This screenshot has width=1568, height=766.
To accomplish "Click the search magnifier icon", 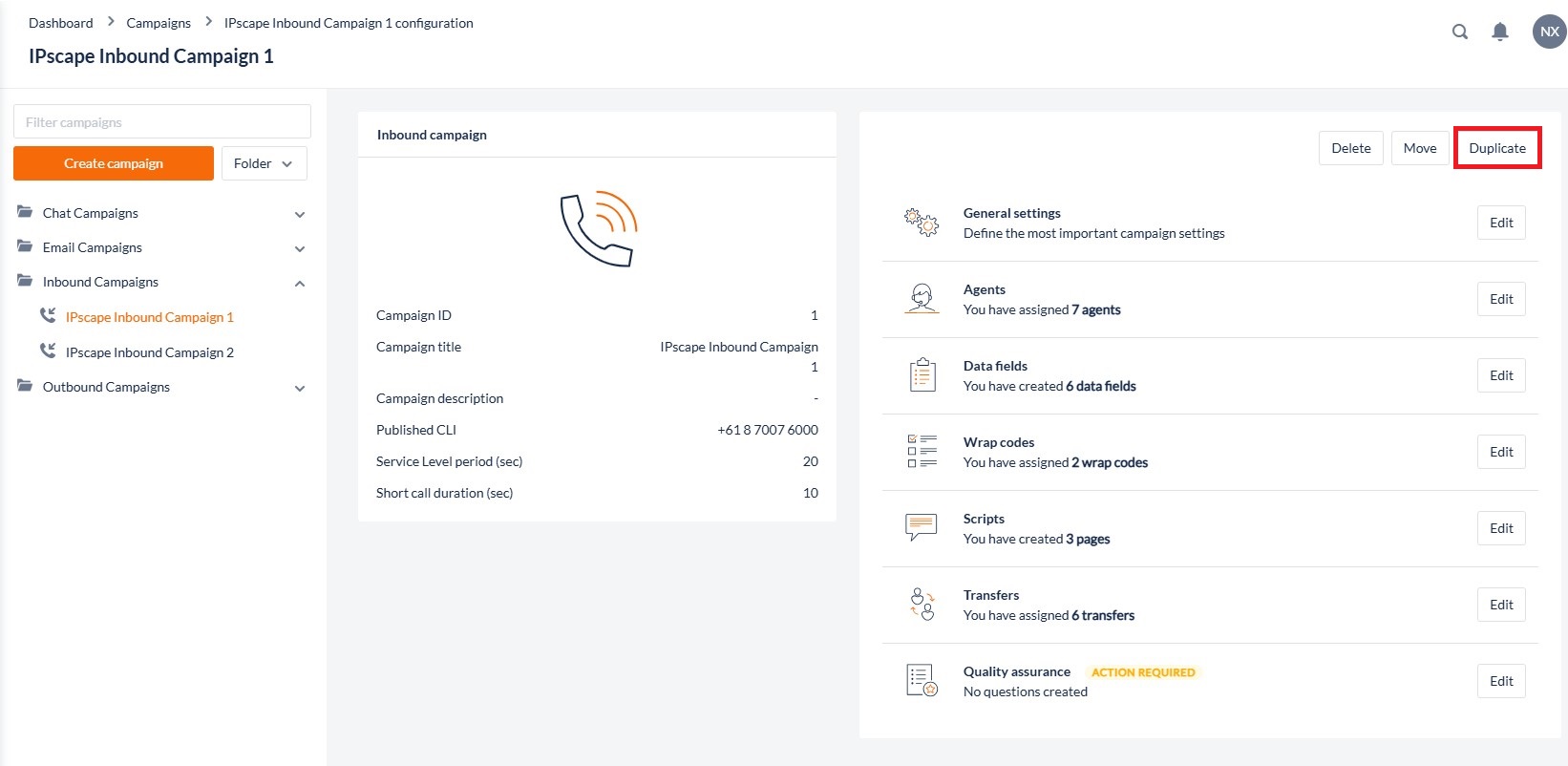I will point(1459,32).
